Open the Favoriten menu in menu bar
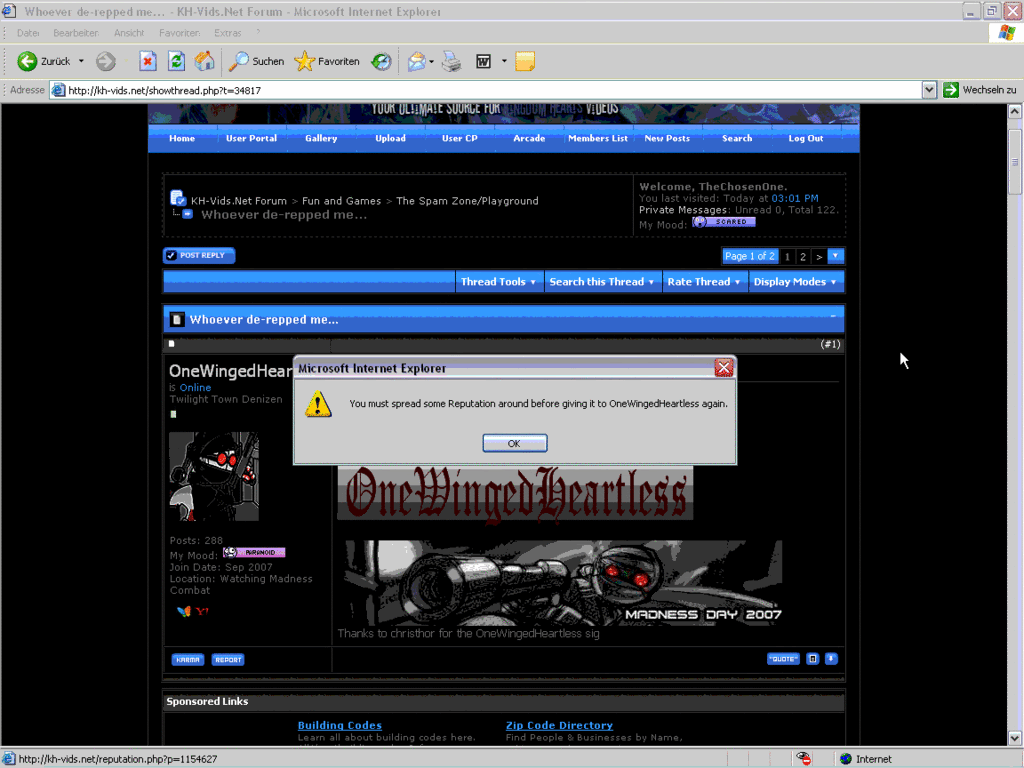 [179, 33]
